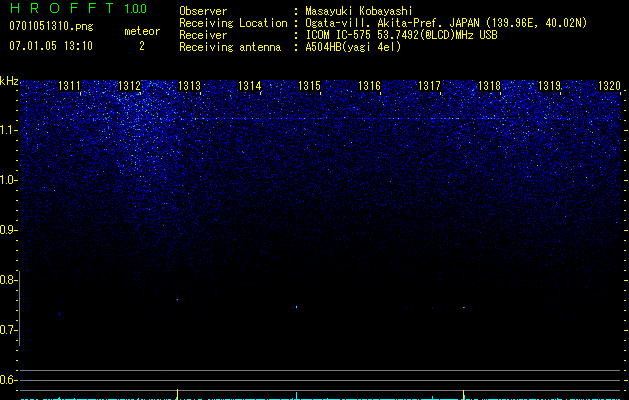Click the 1312 time tick label
The width and height of the screenshot is (629, 400).
pyautogui.click(x=129, y=86)
